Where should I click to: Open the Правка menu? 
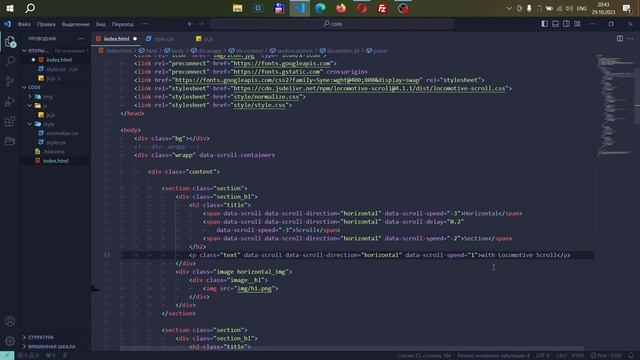(46, 24)
